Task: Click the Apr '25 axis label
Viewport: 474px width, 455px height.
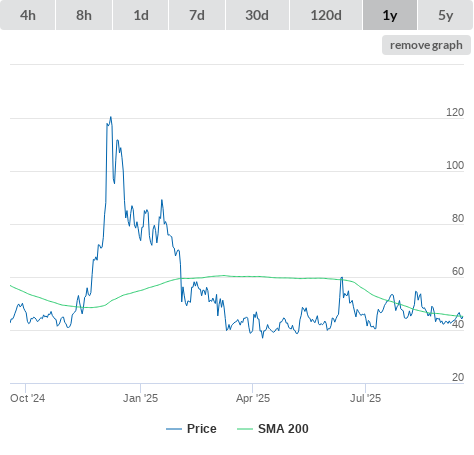Action: 253,398
